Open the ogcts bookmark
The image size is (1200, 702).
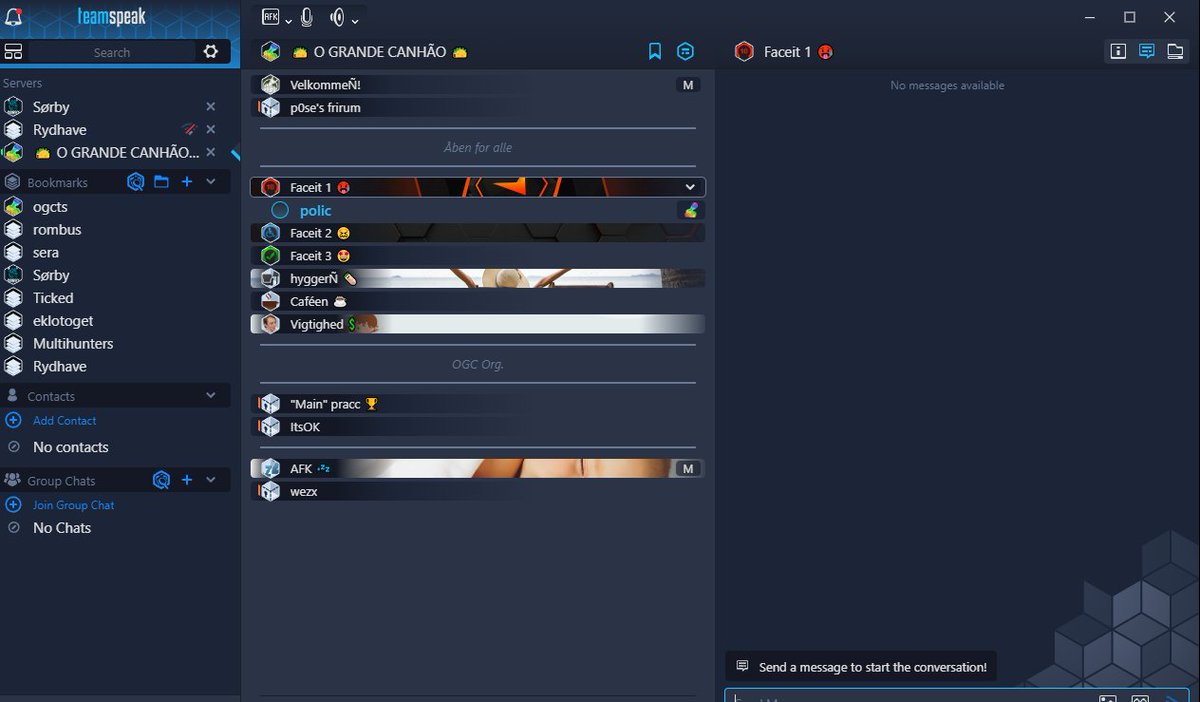[x=50, y=207]
